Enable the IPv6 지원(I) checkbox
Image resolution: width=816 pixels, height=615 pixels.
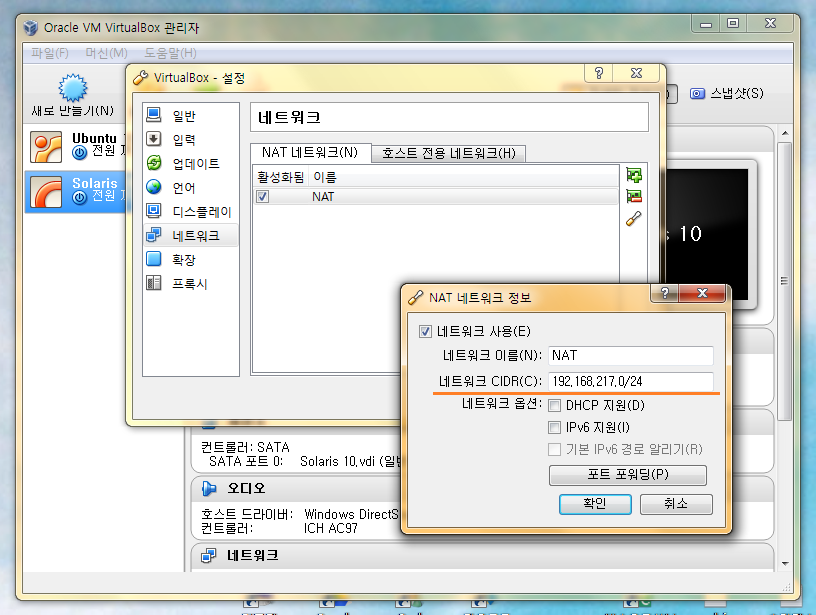(555, 428)
